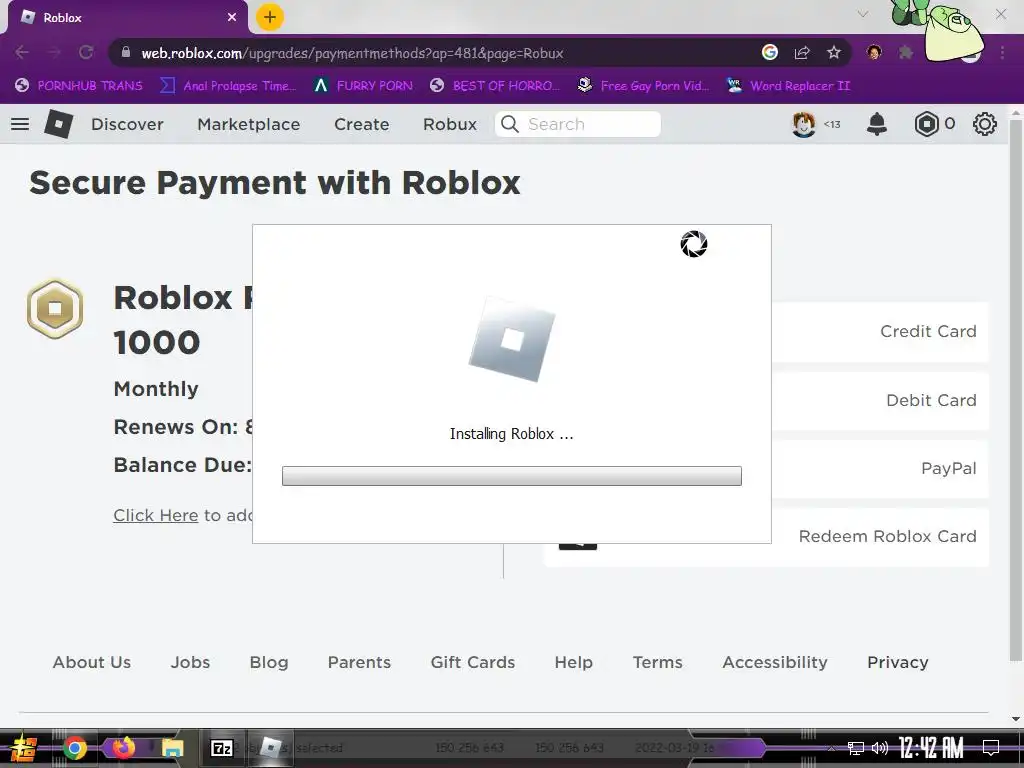Click the browser forward arrow

click(x=54, y=52)
